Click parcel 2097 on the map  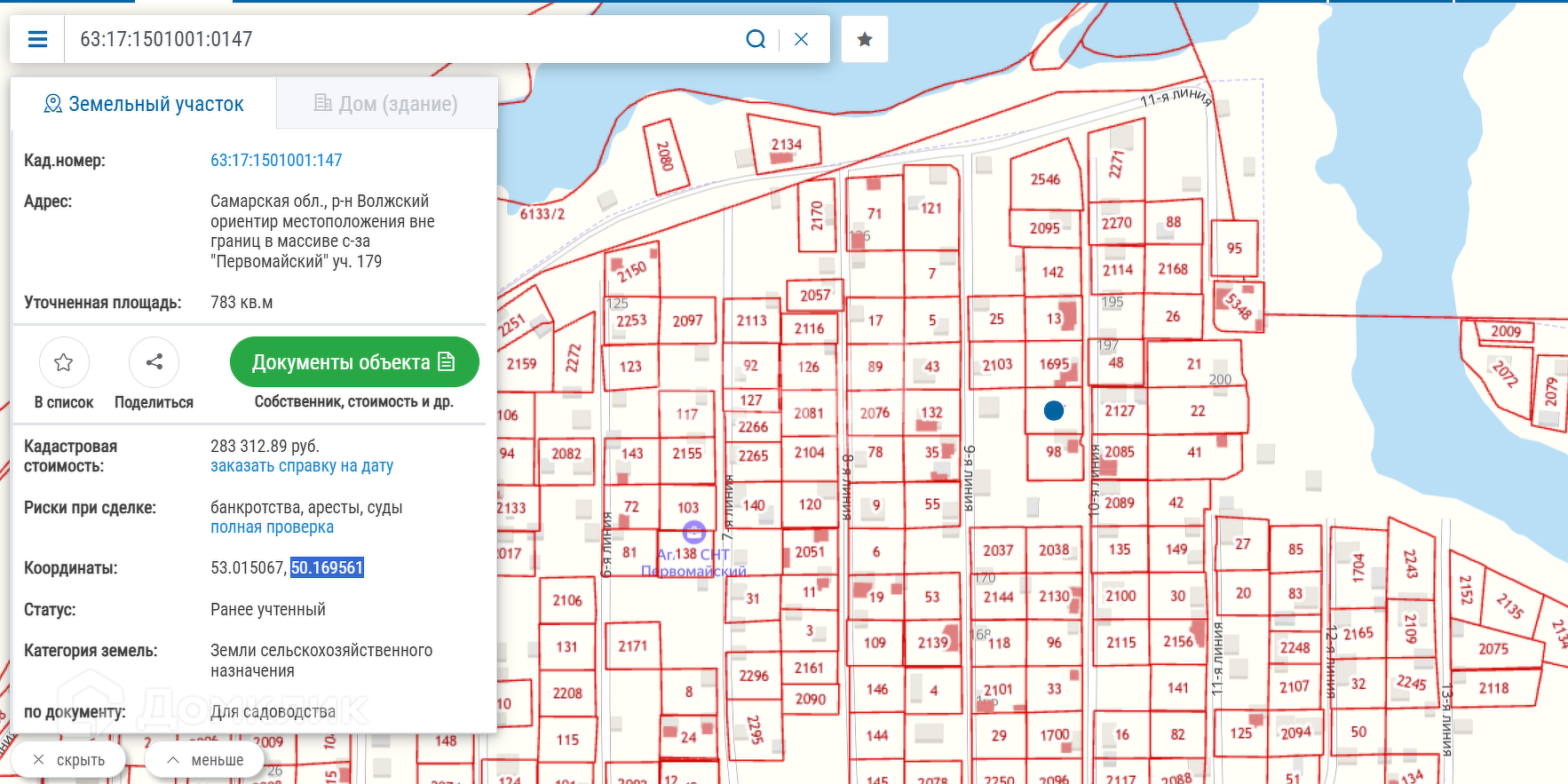pyautogui.click(x=687, y=321)
